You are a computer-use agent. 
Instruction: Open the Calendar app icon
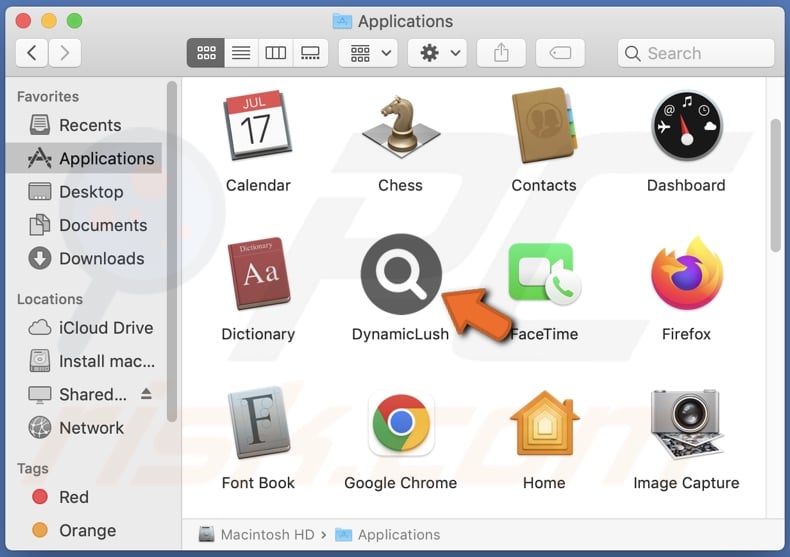point(257,125)
